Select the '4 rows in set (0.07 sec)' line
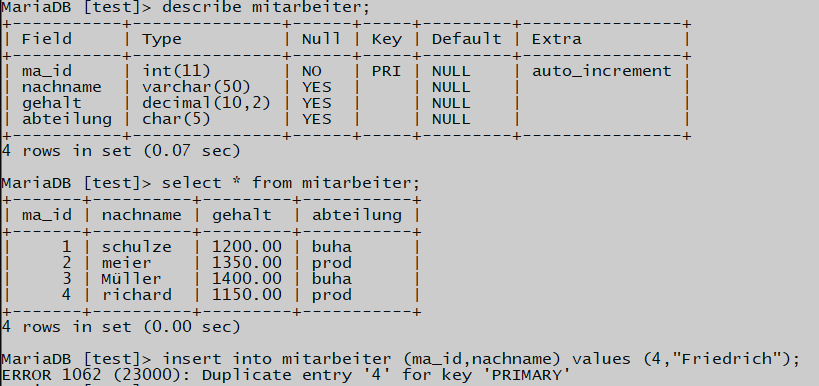This screenshot has width=819, height=386. point(121,151)
